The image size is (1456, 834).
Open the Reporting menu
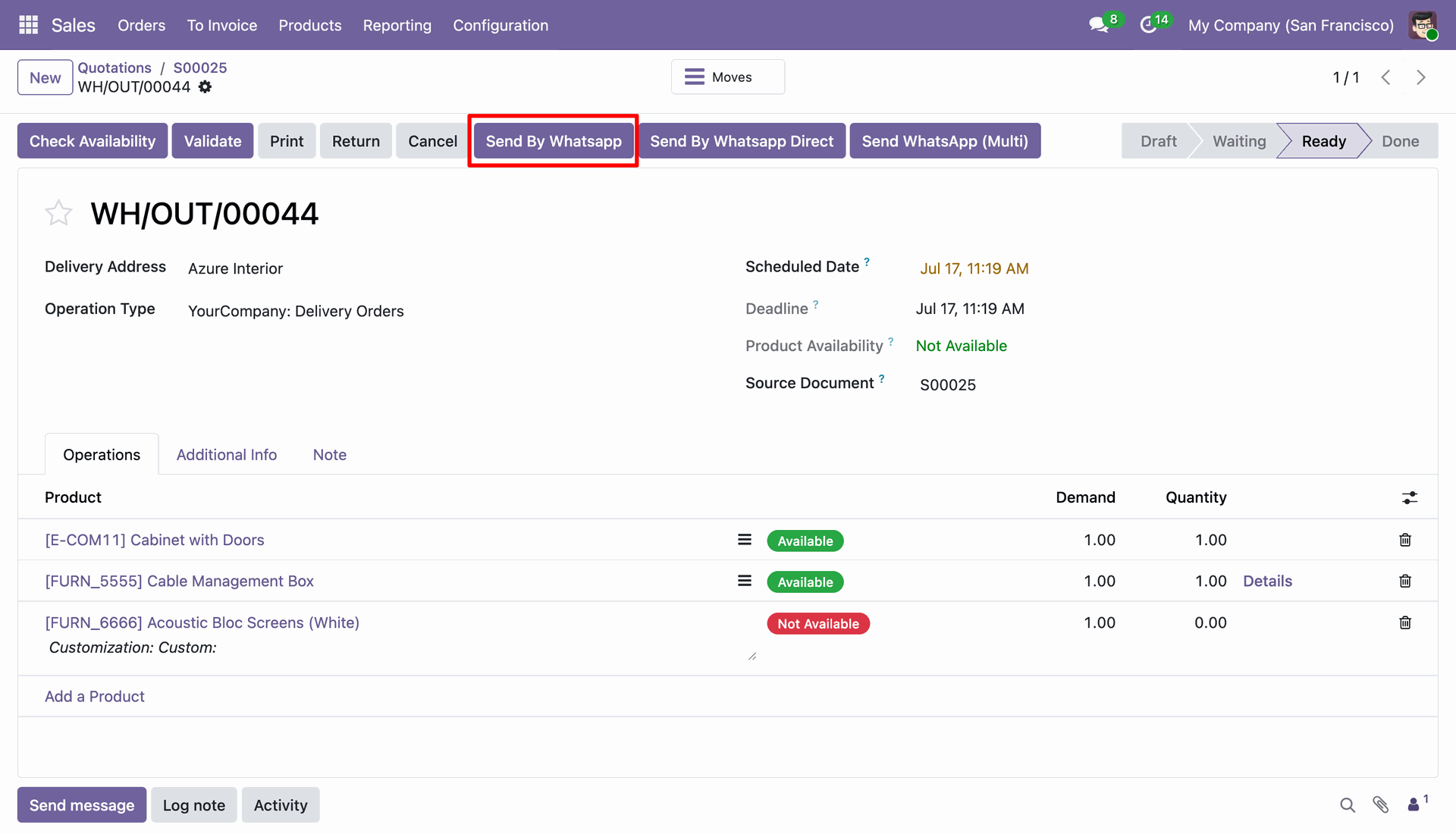(397, 25)
